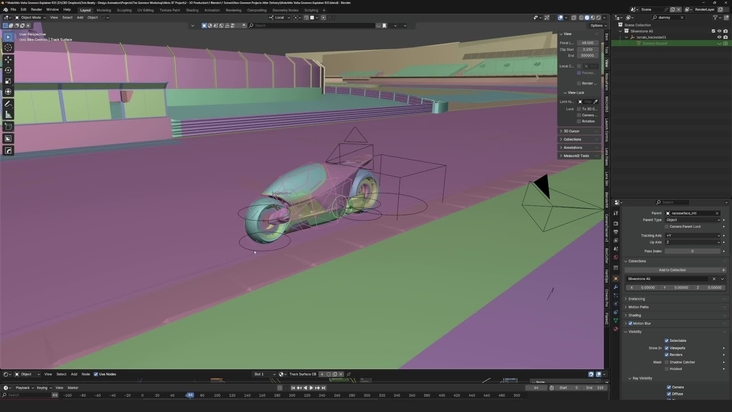Enable the Shadow Catcher checkbox
The width and height of the screenshot is (732, 412).
[x=667, y=362]
